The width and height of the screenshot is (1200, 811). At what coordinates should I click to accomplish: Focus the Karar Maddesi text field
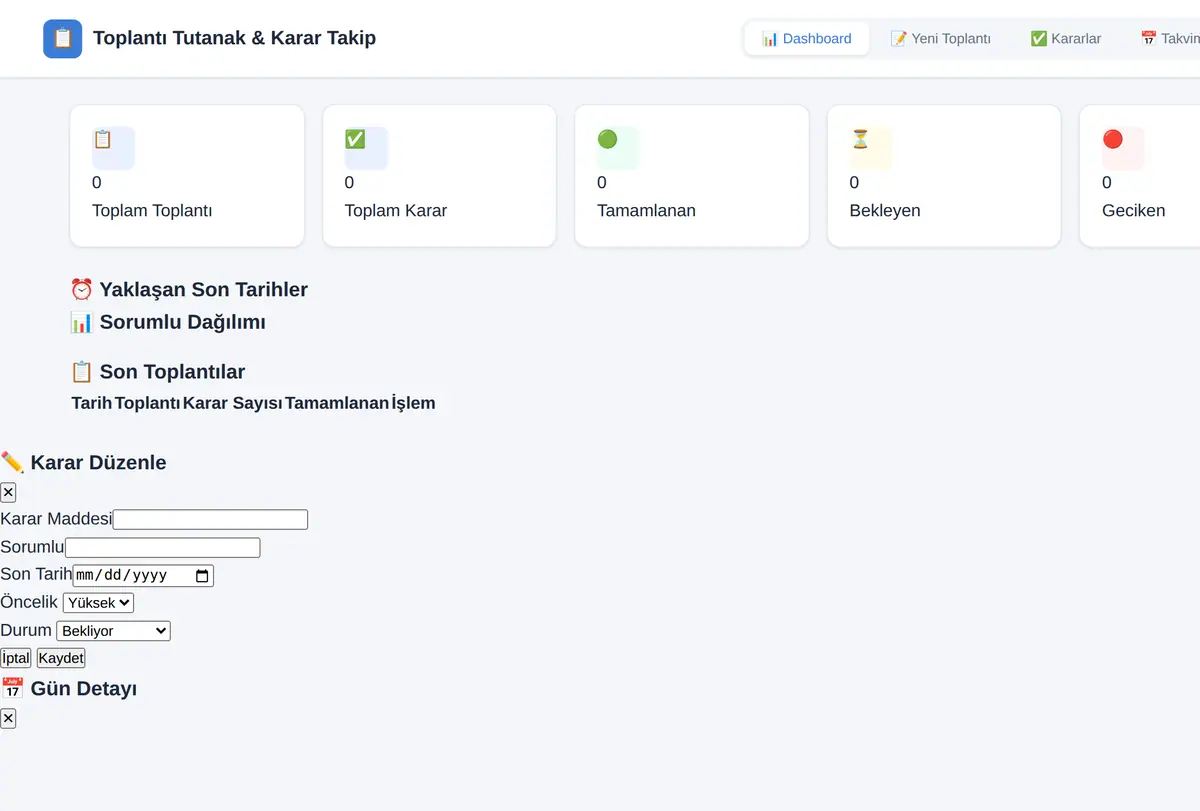coord(210,520)
